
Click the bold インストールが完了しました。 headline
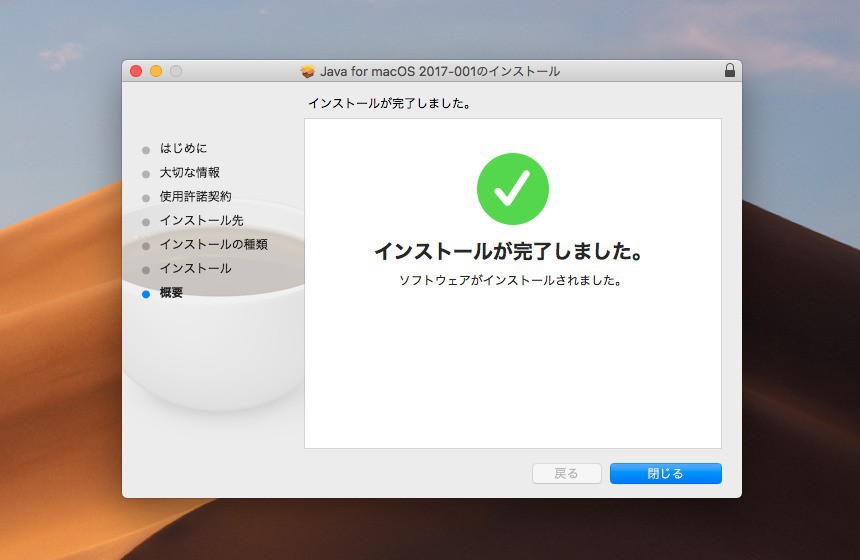tap(508, 251)
